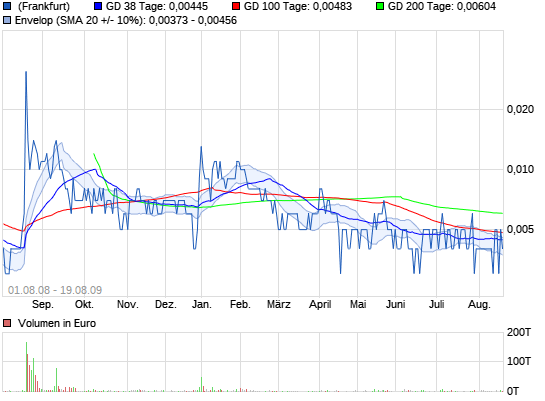545x401 pixels.
Task: Click the tallest green volume bar
Action: [26, 367]
